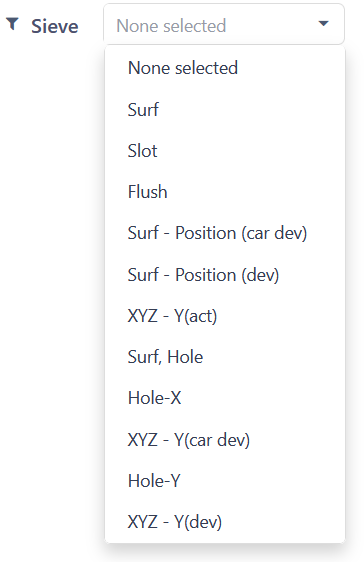Click the Sieve label text
Image resolution: width=364 pixels, height=562 pixels.
54,26
